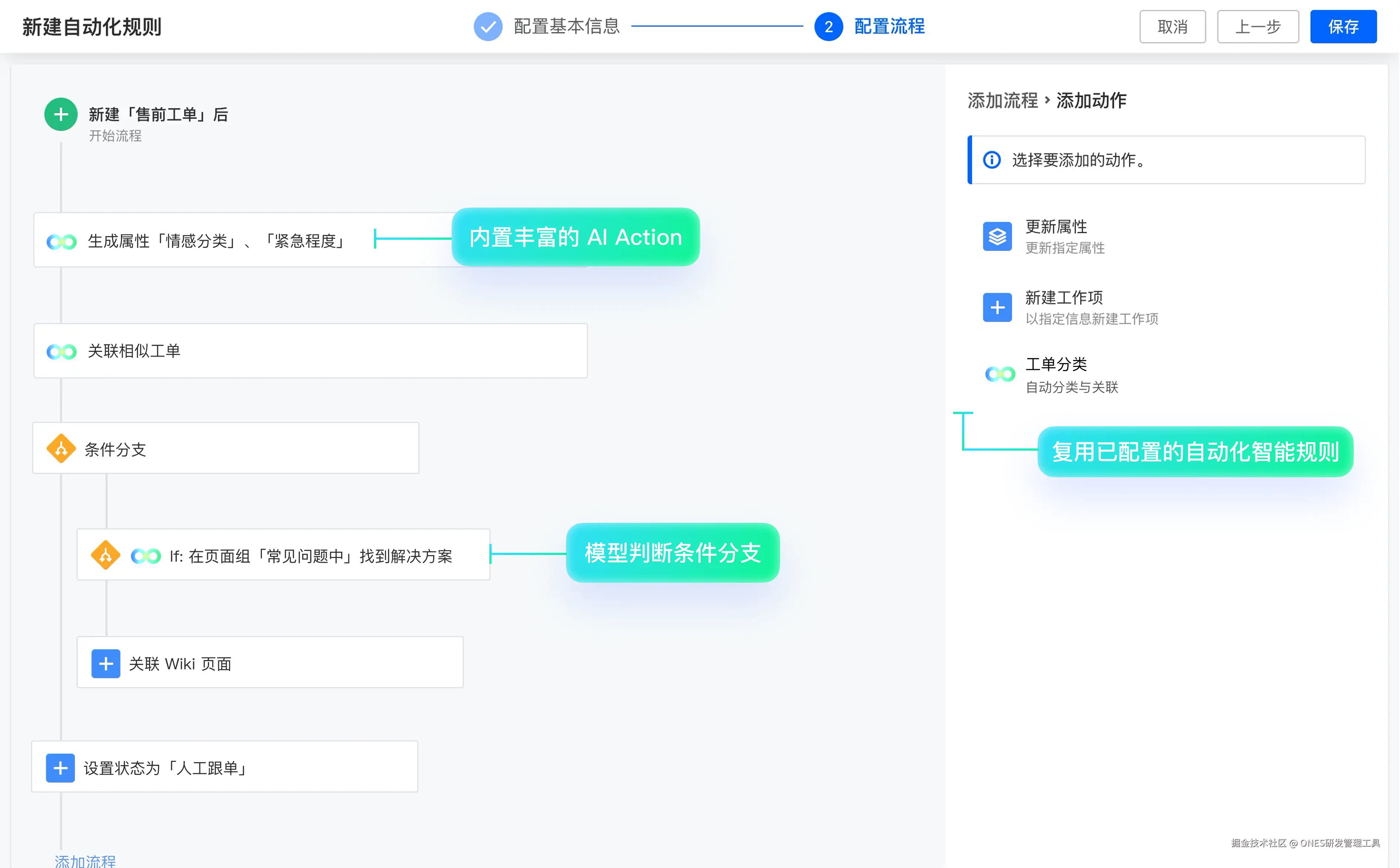Click layers icon for 更新属性 action
Image resolution: width=1400 pixels, height=868 pixels.
(997, 236)
